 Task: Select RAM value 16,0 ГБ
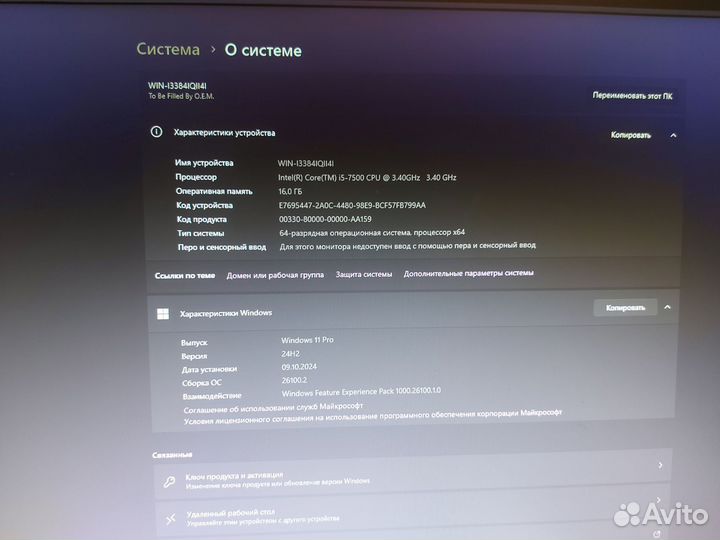pyautogui.click(x=290, y=191)
